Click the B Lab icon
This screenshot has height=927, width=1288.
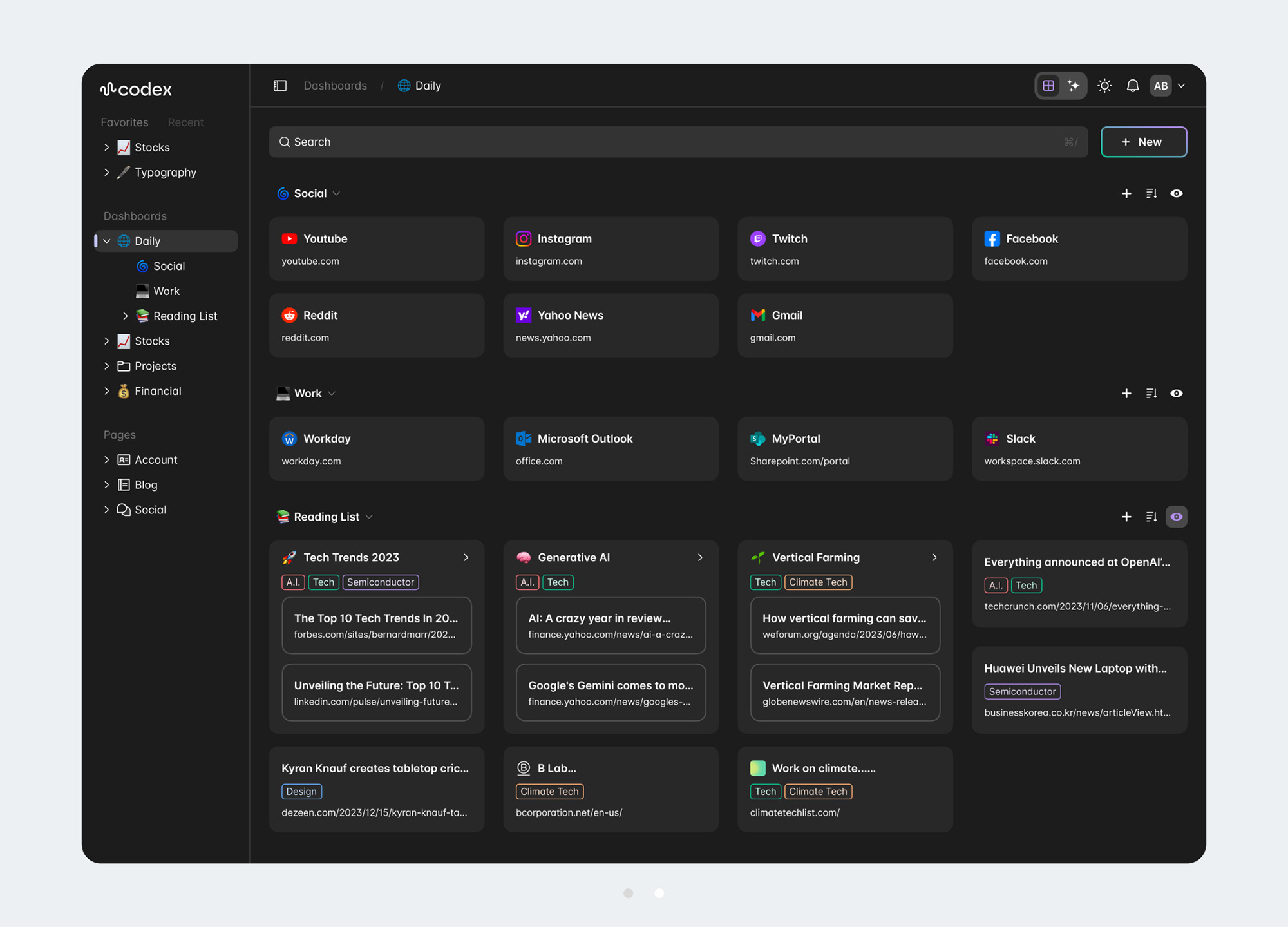pos(524,768)
